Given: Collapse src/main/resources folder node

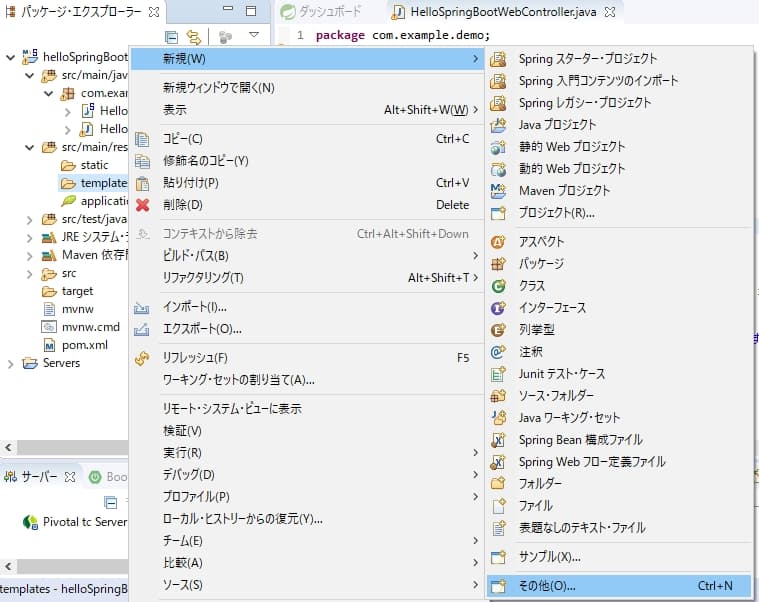Looking at the screenshot, I should click(30, 147).
